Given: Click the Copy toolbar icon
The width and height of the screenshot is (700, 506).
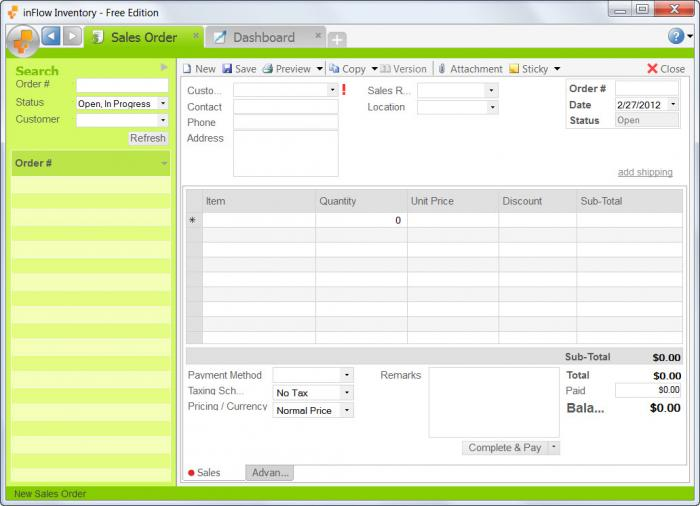Looking at the screenshot, I should point(334,68).
